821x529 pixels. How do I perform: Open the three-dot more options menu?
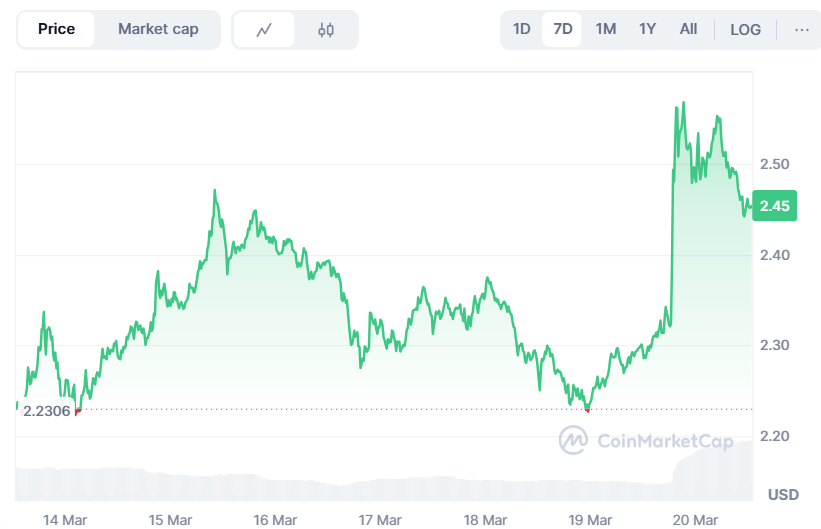pyautogui.click(x=802, y=30)
